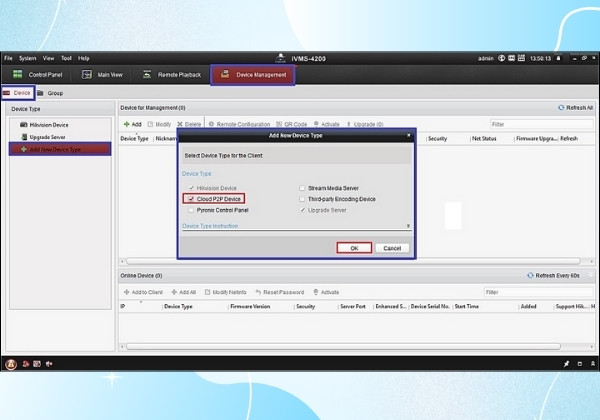Open the View menu
The image size is (600, 420).
click(48, 58)
